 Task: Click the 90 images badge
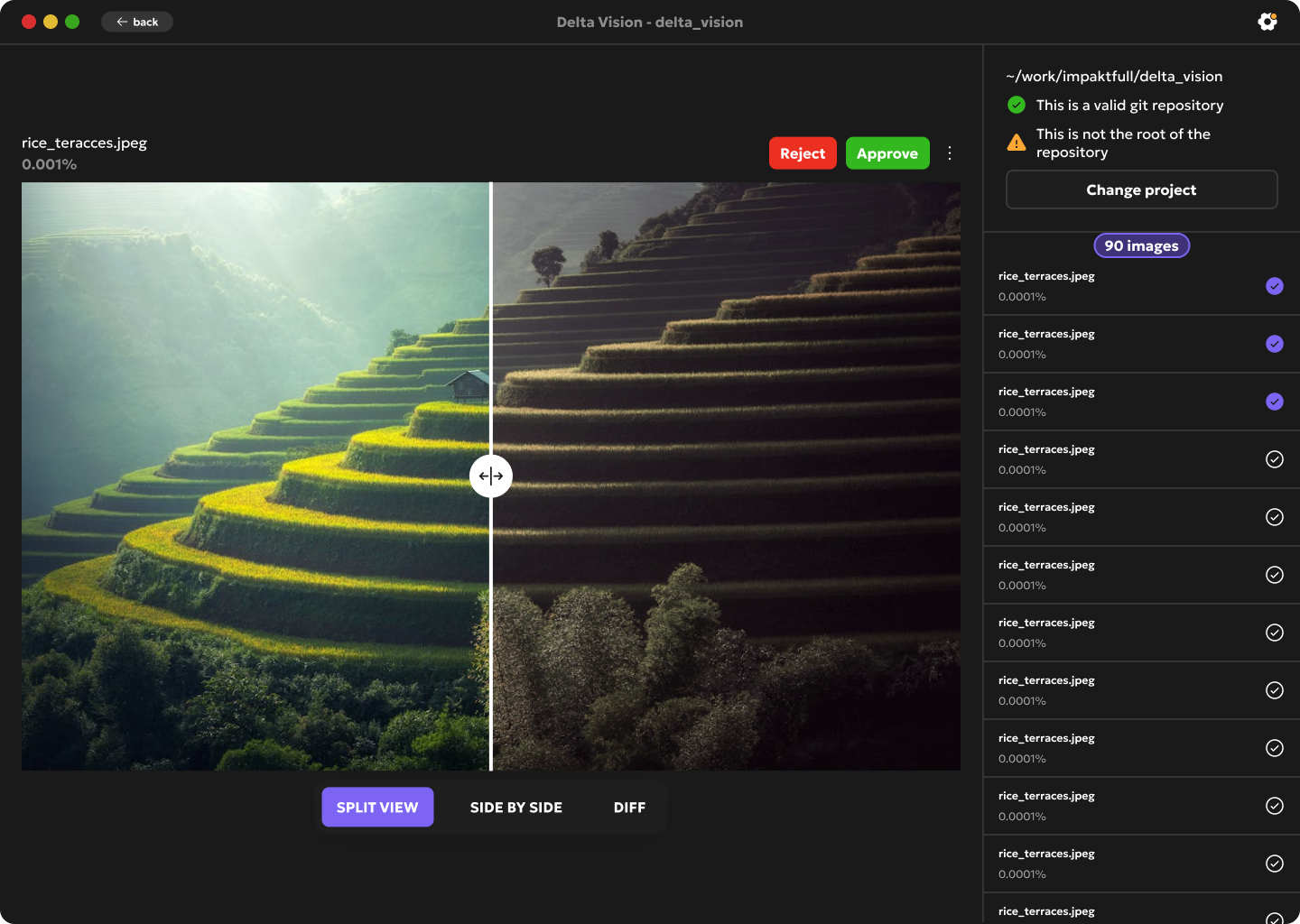1142,245
